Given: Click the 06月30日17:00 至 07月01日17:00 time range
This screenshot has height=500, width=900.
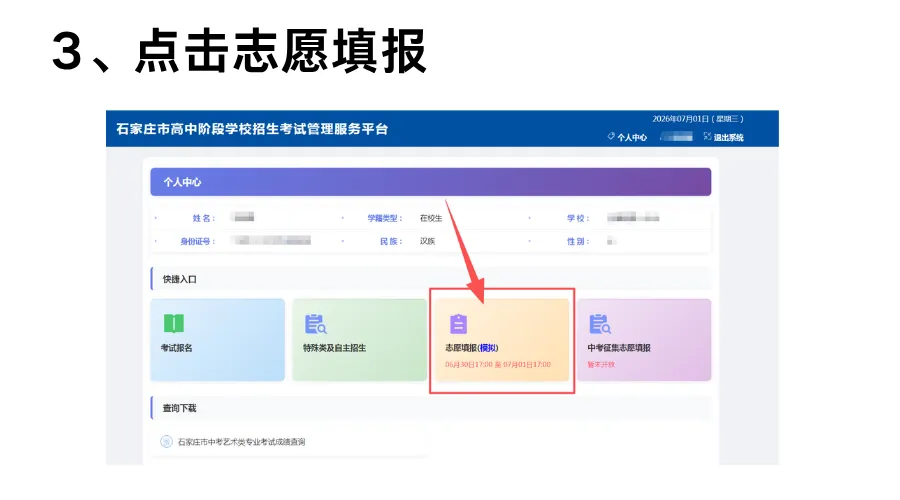Looking at the screenshot, I should click(498, 365).
